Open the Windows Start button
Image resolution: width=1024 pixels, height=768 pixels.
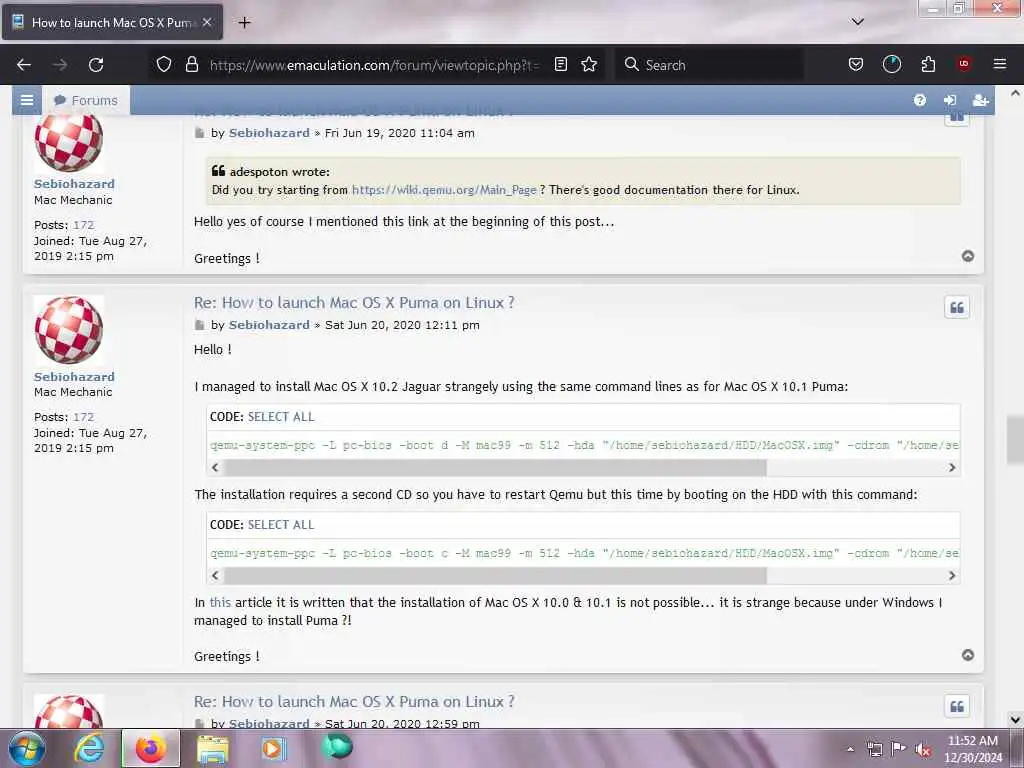point(25,748)
